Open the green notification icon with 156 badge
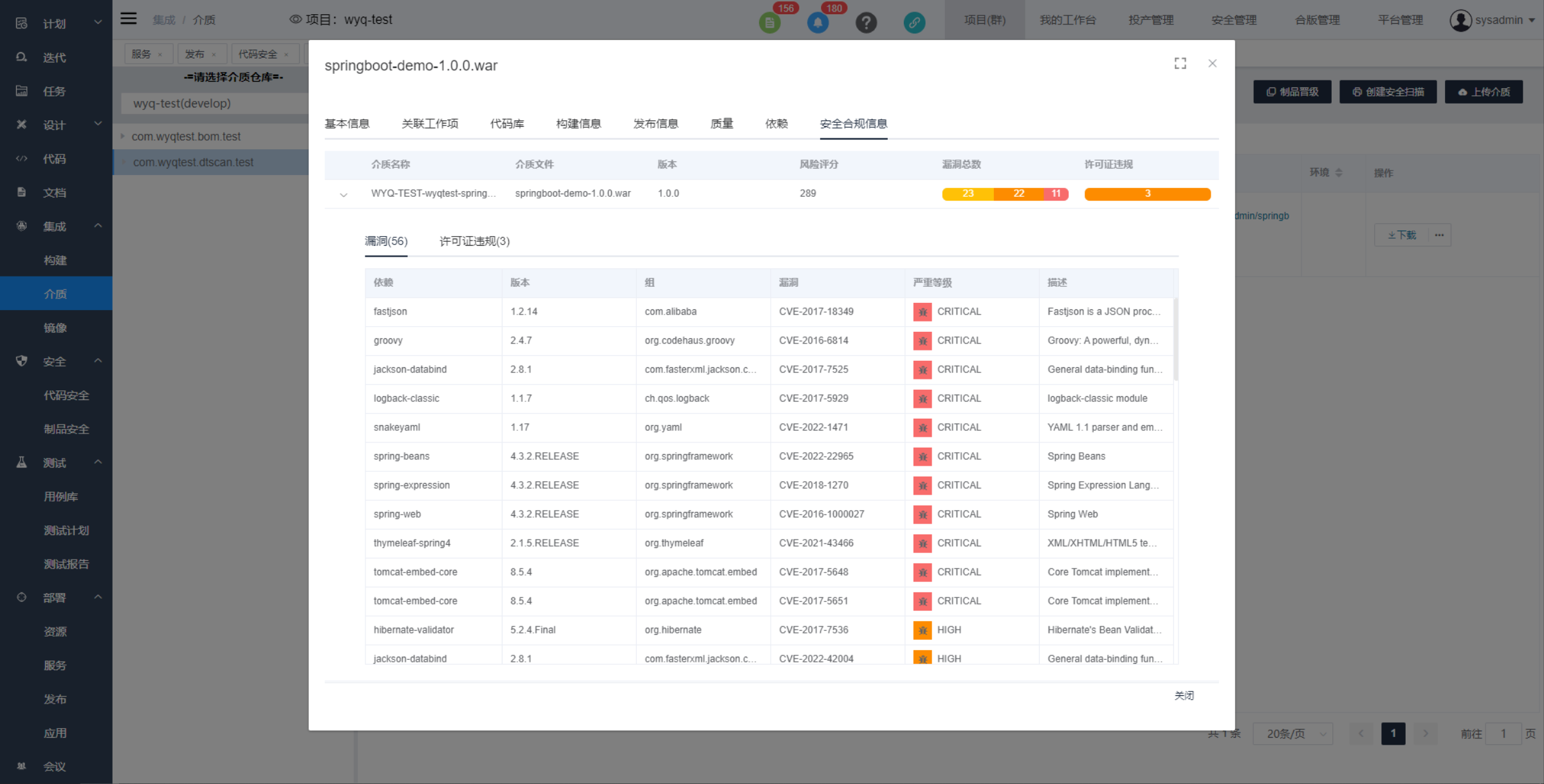Screen dimensions: 1544x784 [769, 23]
